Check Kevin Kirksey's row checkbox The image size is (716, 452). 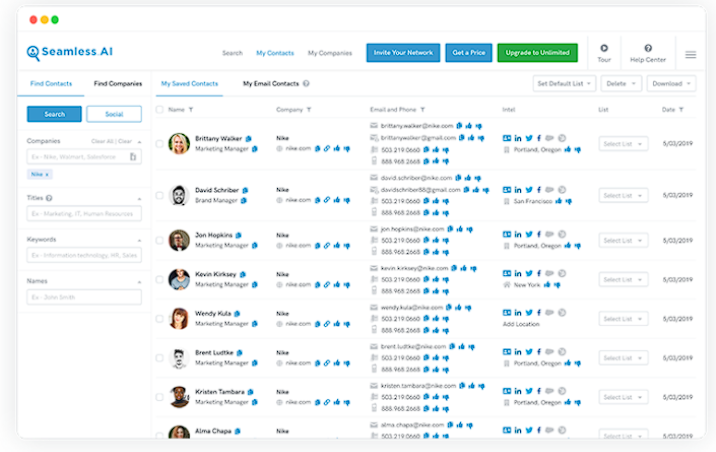(159, 279)
